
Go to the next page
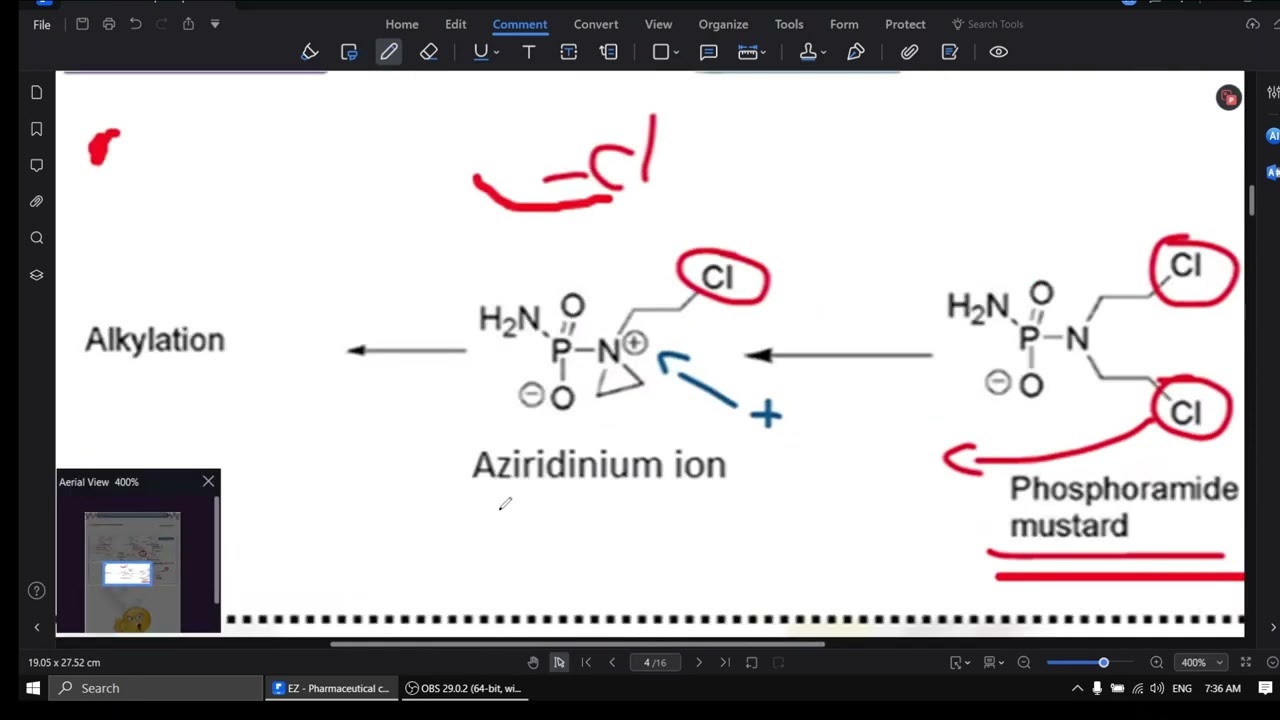[x=699, y=662]
